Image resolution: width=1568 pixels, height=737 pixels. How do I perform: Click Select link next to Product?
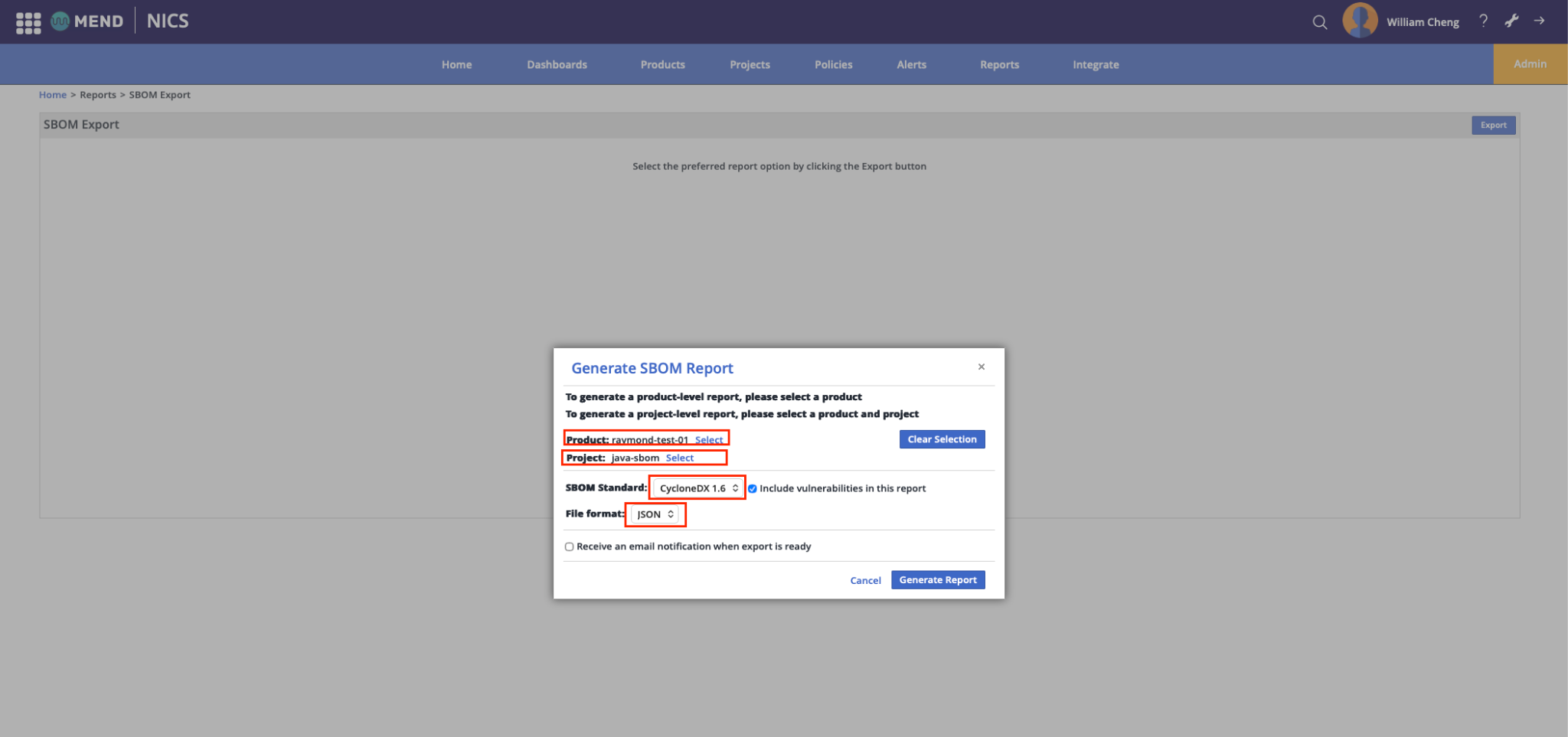click(x=709, y=439)
